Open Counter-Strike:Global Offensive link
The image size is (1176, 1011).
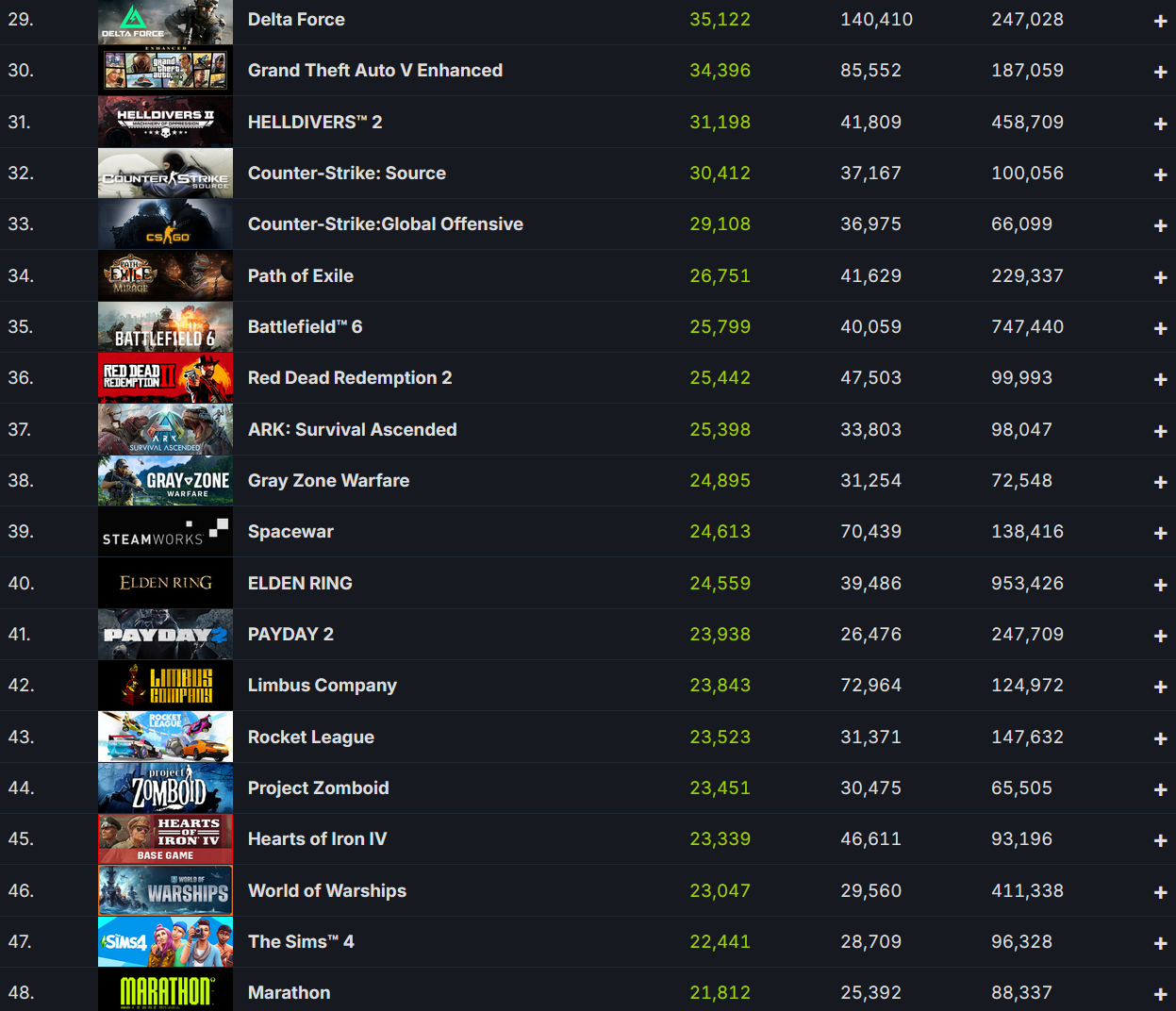(x=386, y=224)
